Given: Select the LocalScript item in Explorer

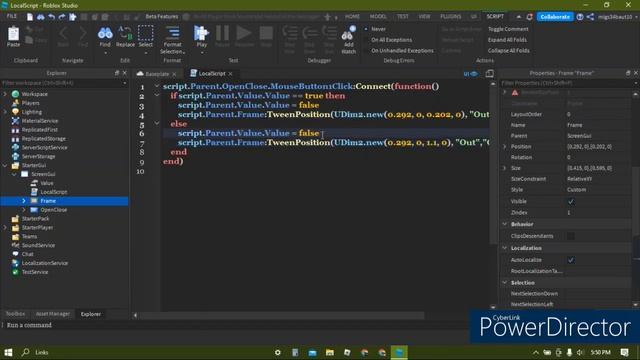Looking at the screenshot, I should (53, 192).
